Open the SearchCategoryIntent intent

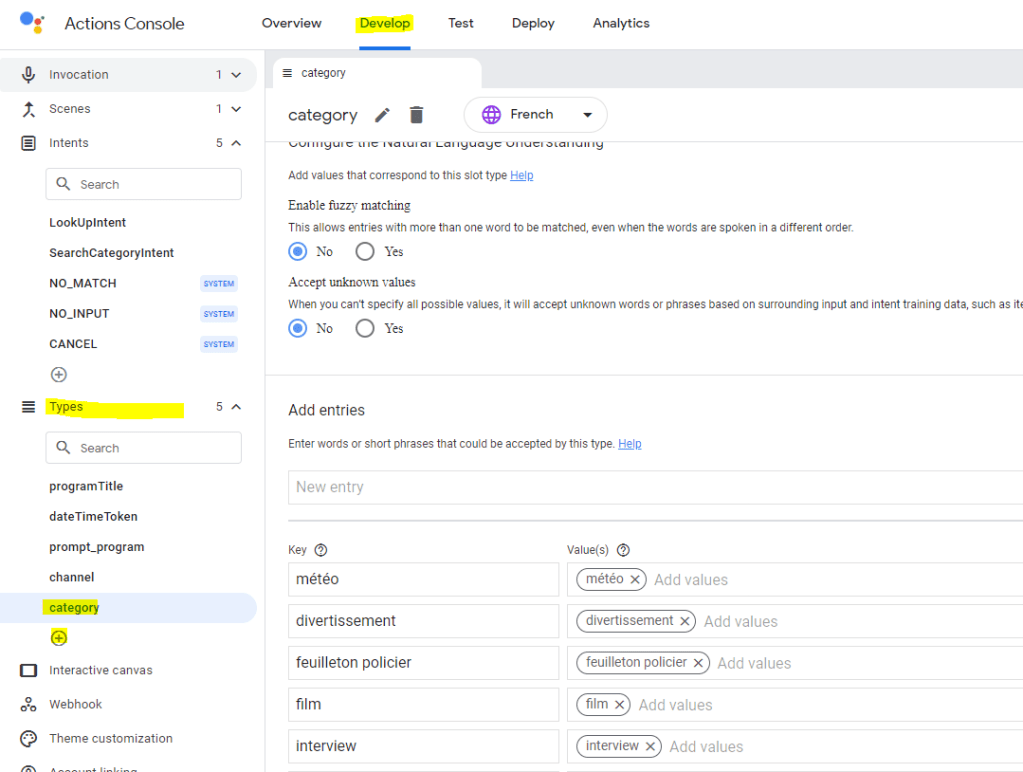point(111,253)
